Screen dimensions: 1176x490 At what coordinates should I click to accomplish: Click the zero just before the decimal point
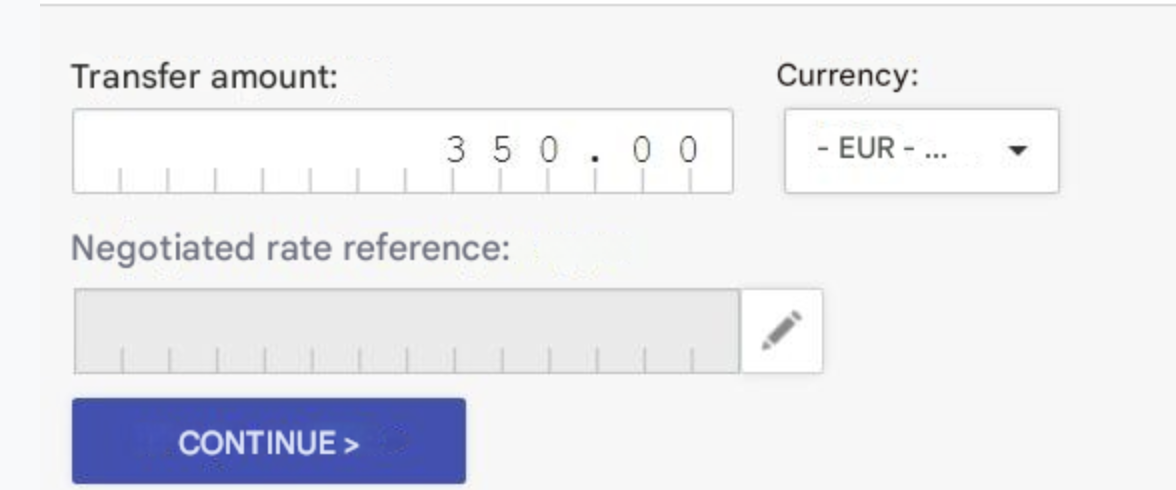tap(549, 151)
